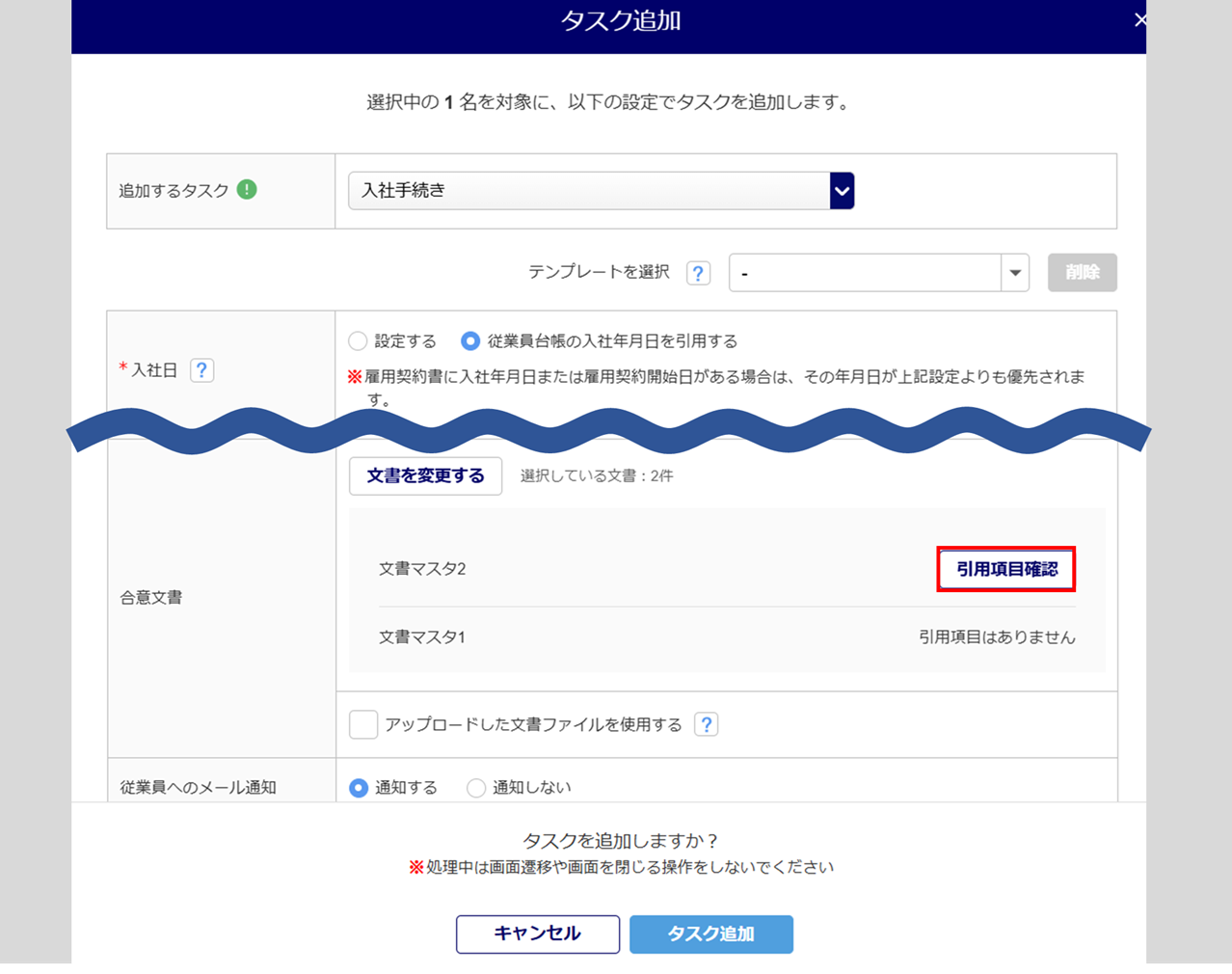The width and height of the screenshot is (1232, 974).
Task: Open the help tooltip for 入社日
Action: coord(201,370)
